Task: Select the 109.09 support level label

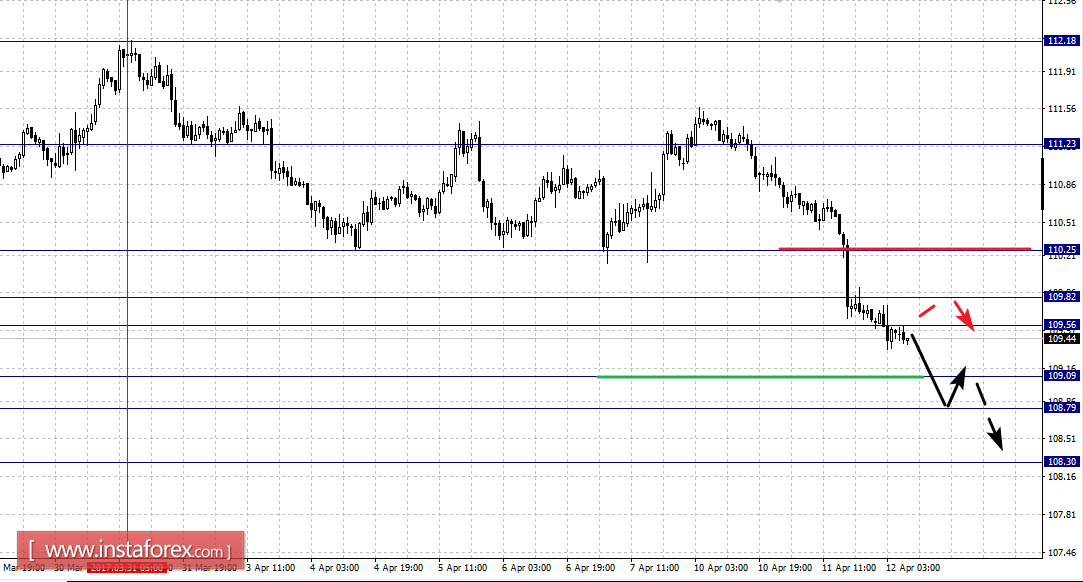Action: [1062, 376]
